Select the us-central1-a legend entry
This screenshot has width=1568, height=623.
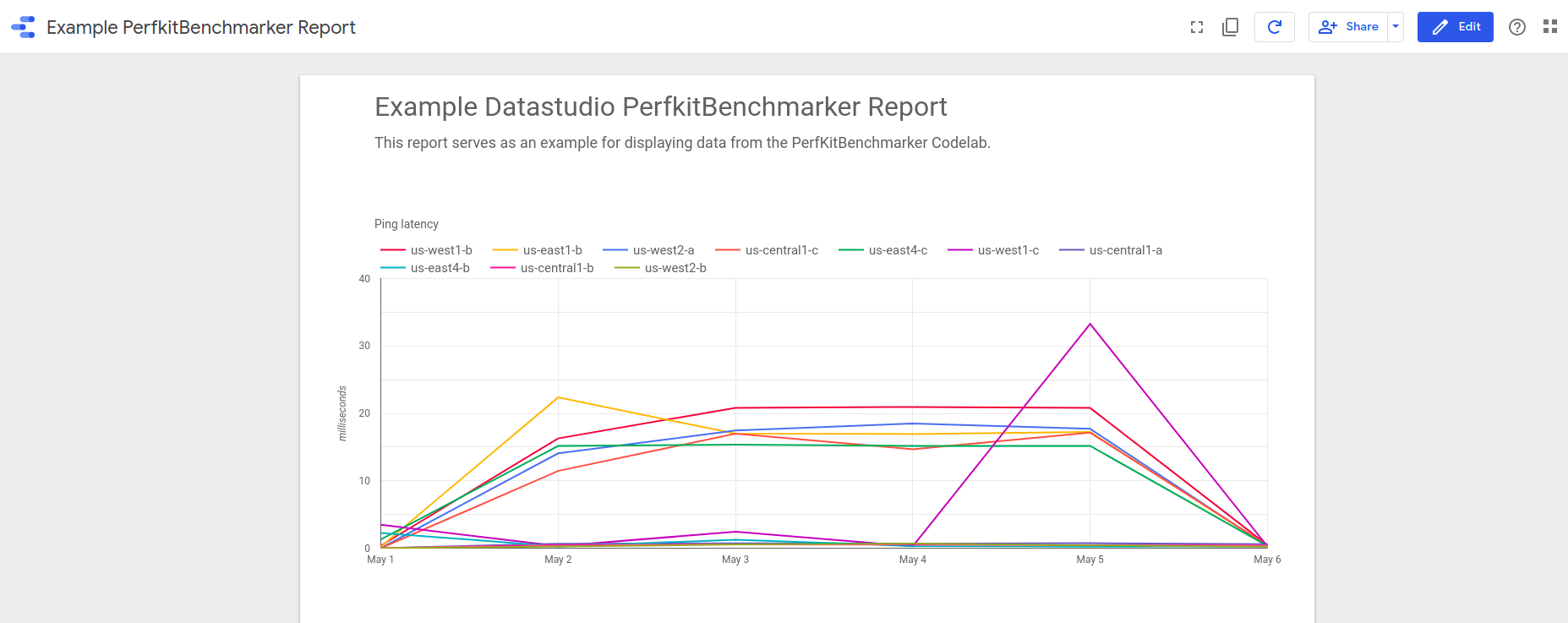click(x=1112, y=250)
